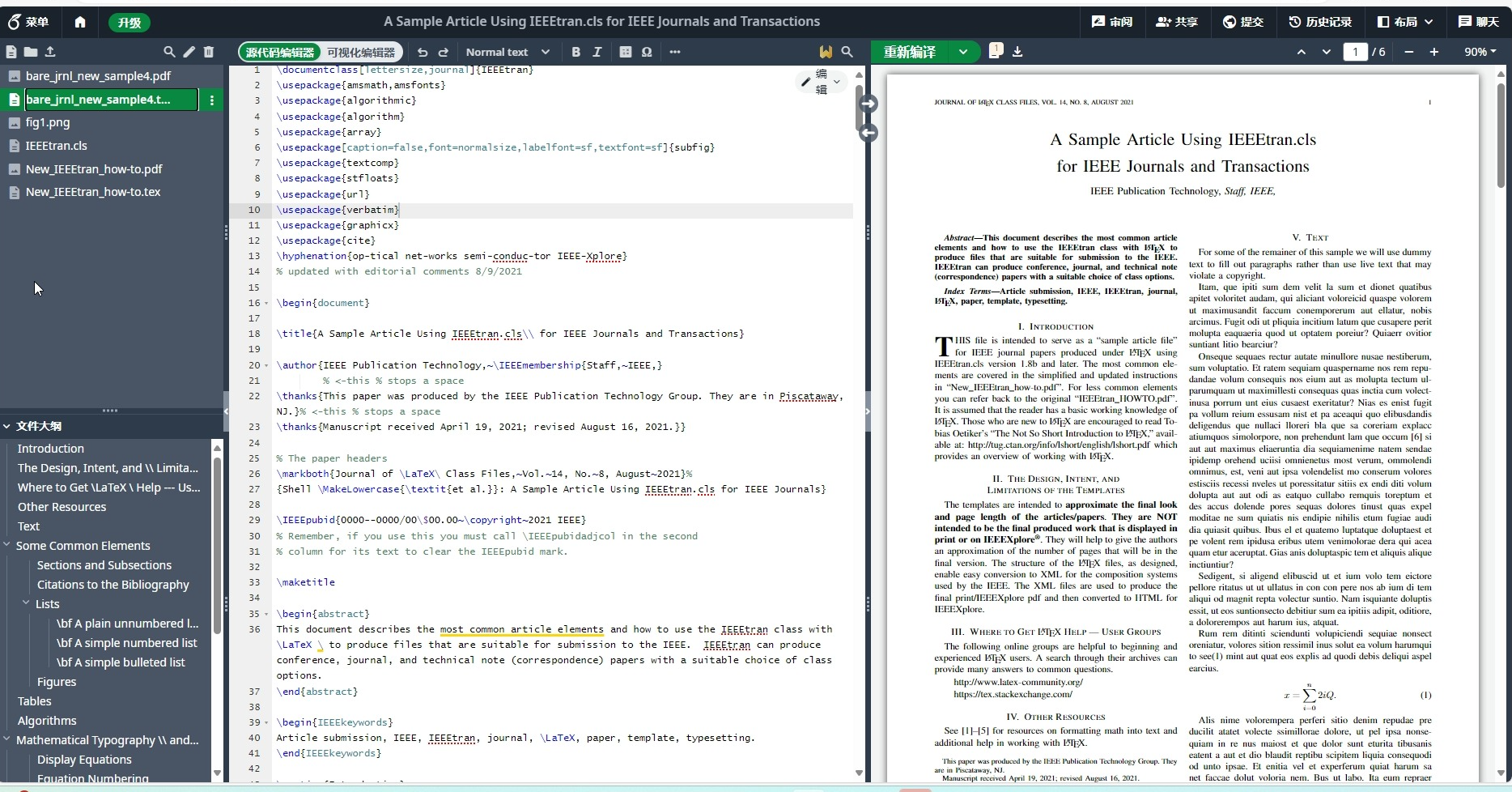
Task: Click the green 升级 upgrade button
Action: tap(130, 22)
